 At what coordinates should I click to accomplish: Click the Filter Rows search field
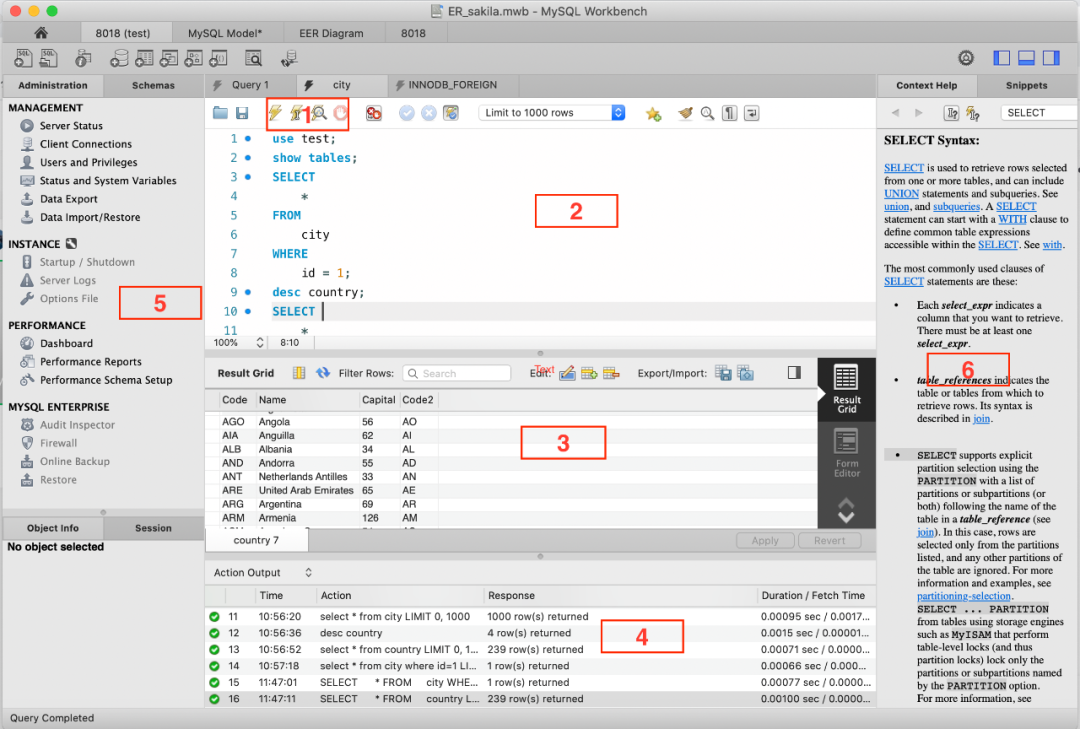point(456,373)
